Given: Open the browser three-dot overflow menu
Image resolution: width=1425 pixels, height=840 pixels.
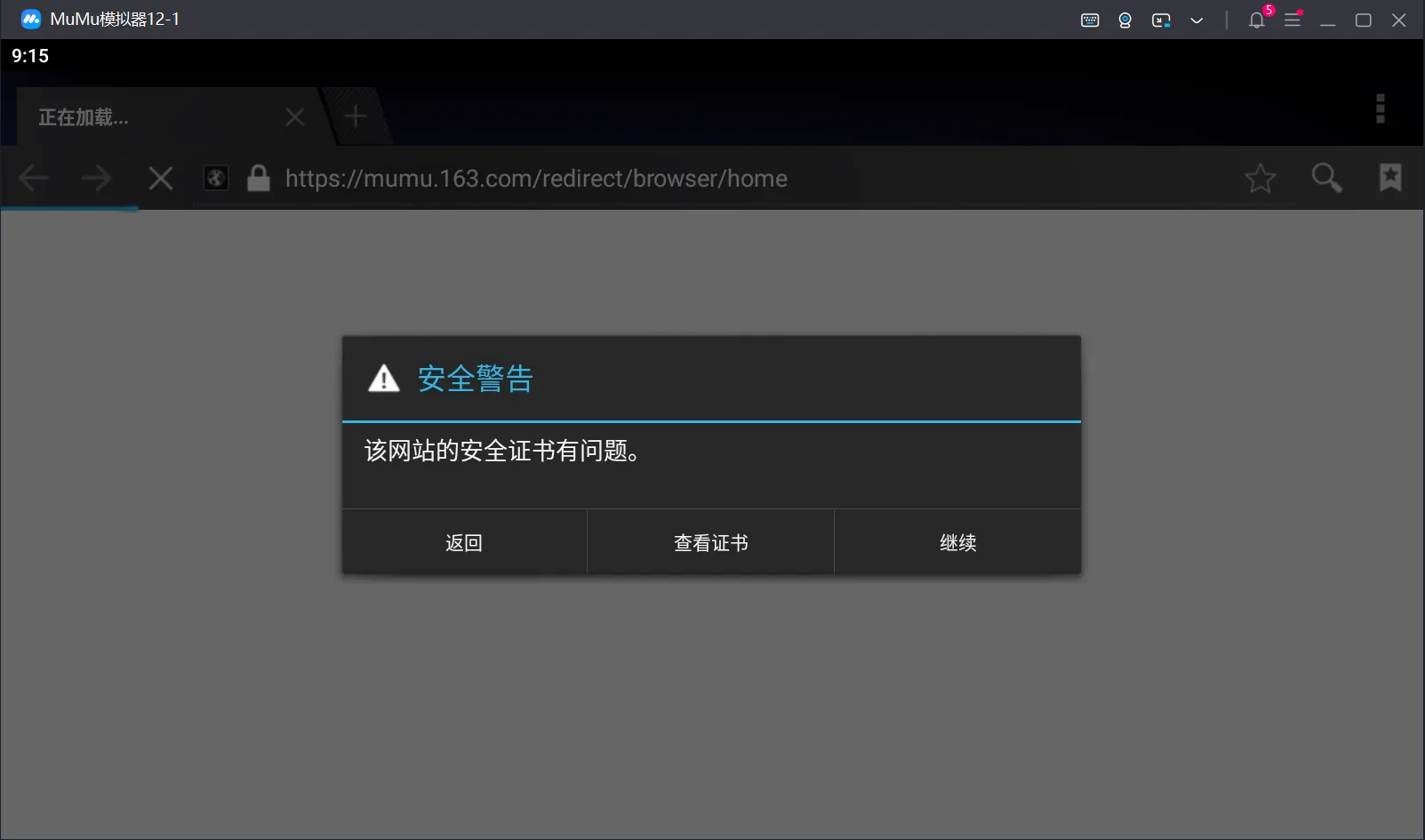Looking at the screenshot, I should point(1380,108).
